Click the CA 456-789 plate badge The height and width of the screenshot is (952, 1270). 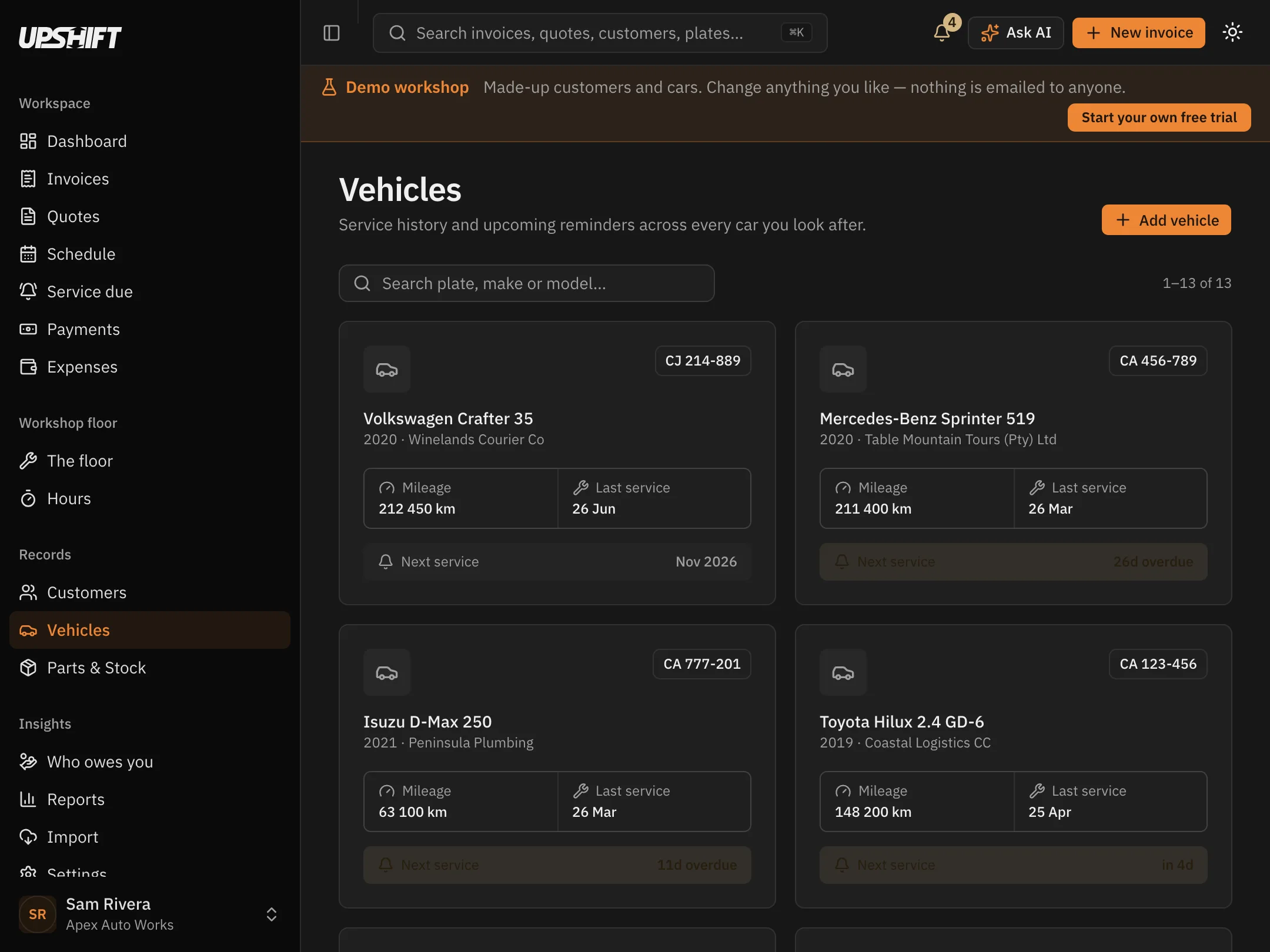click(x=1158, y=361)
